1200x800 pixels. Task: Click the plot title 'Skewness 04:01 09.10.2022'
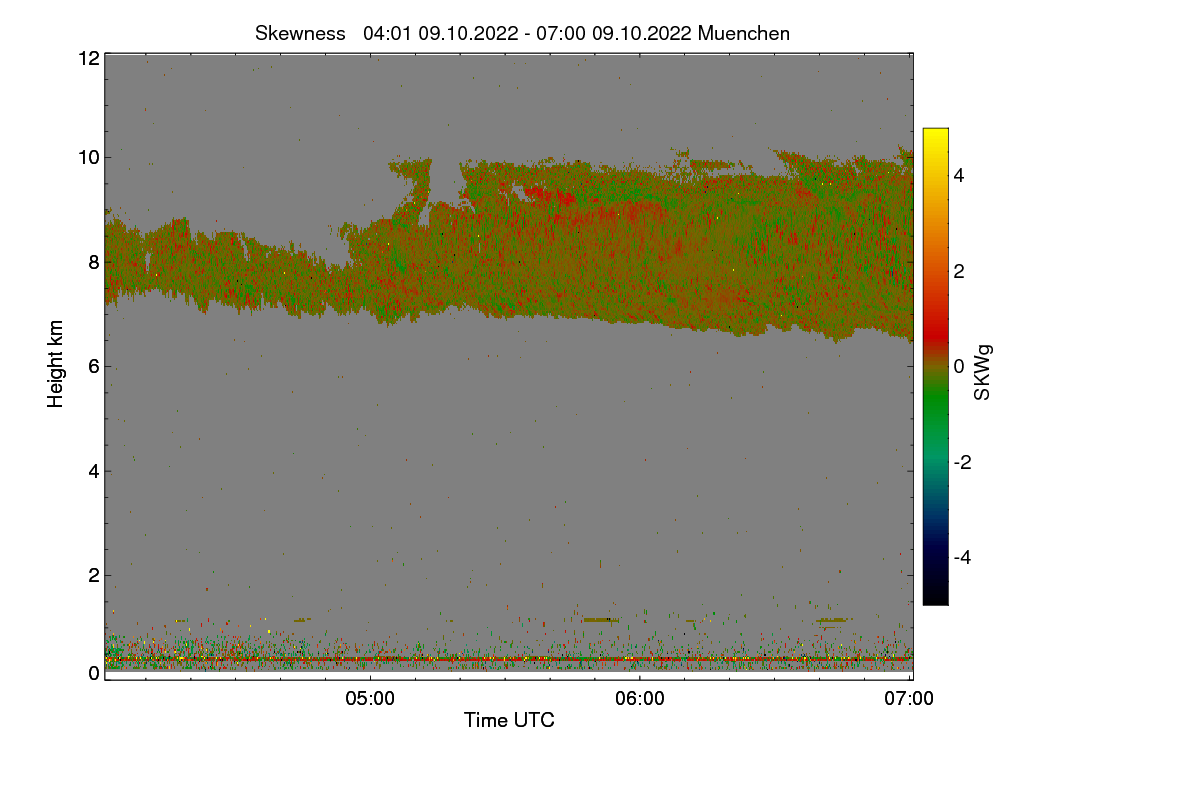(522, 33)
